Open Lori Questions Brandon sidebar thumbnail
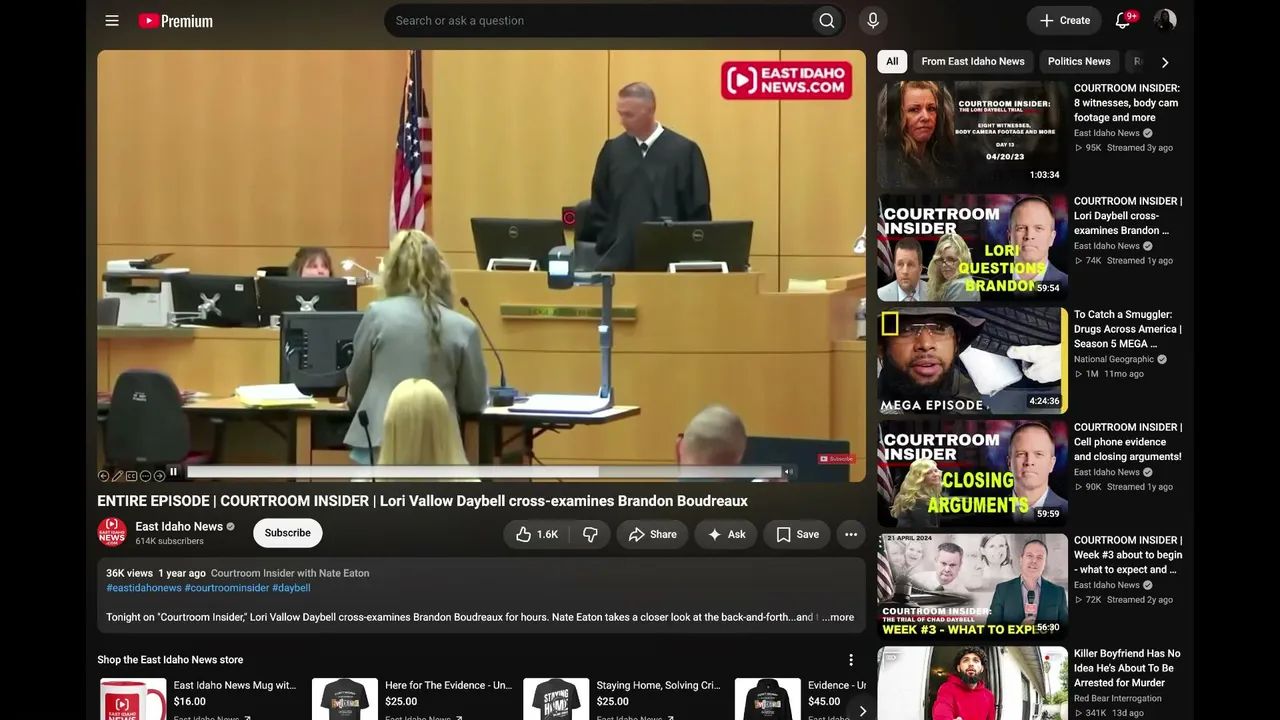Viewport: 1280px width, 720px height. coord(973,247)
